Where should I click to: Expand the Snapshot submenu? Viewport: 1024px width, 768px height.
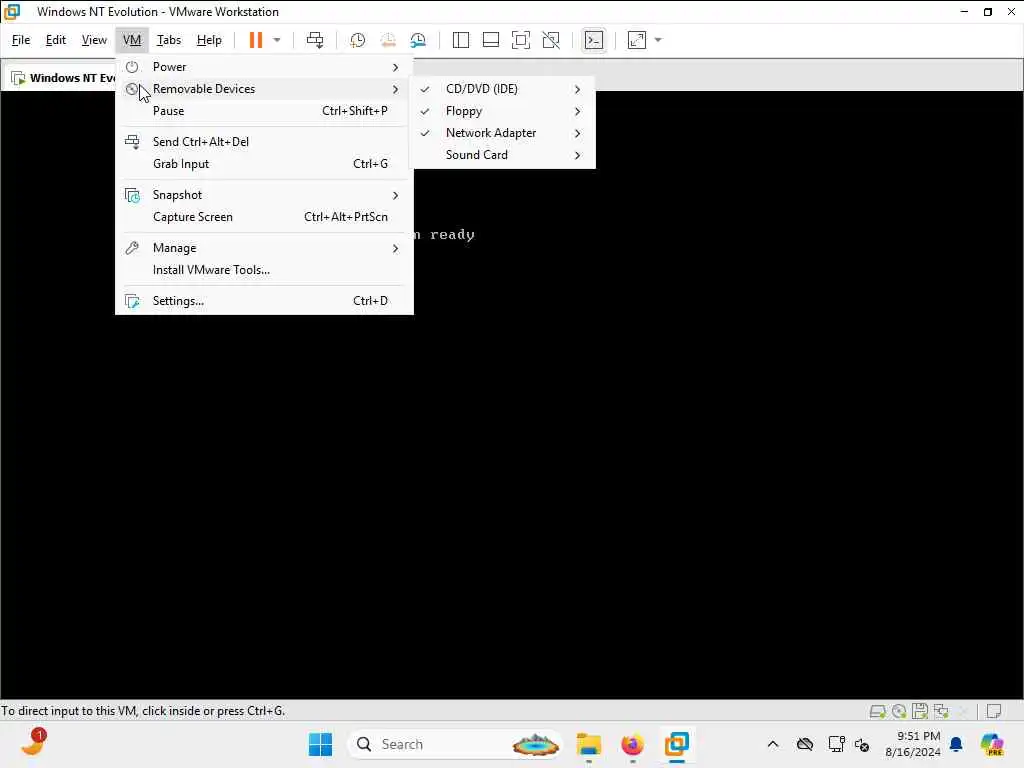(264, 195)
